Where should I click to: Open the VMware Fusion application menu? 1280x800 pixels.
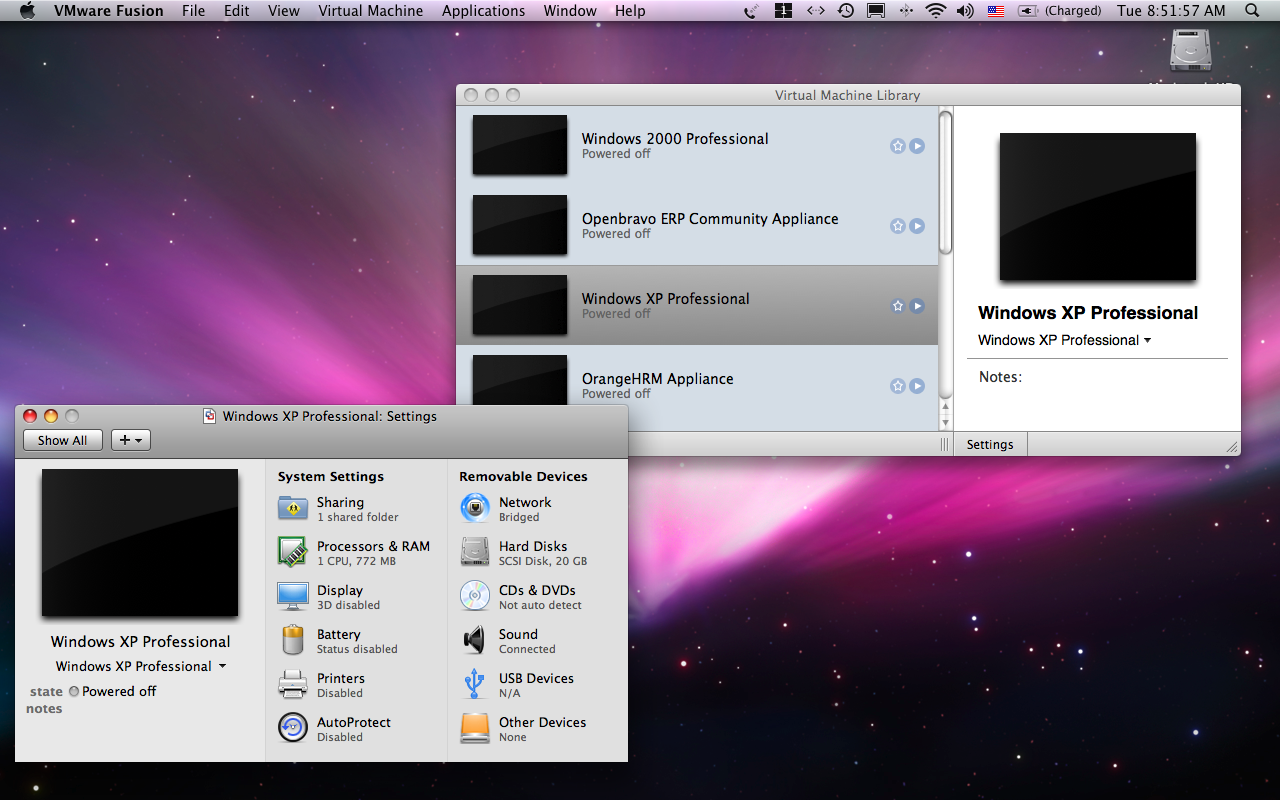coord(109,11)
